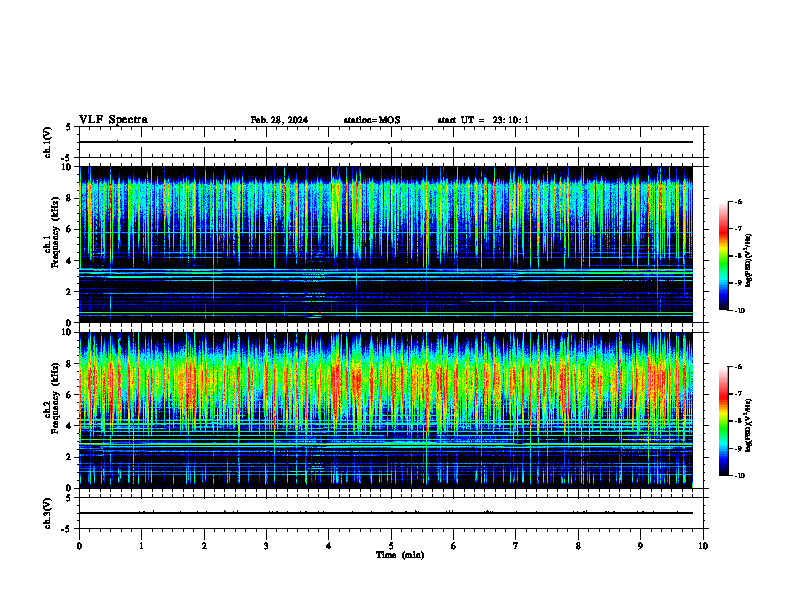Screen dimensions: 792x612
Task: Click the "VLF Spectra" title text
Action: 113,119
